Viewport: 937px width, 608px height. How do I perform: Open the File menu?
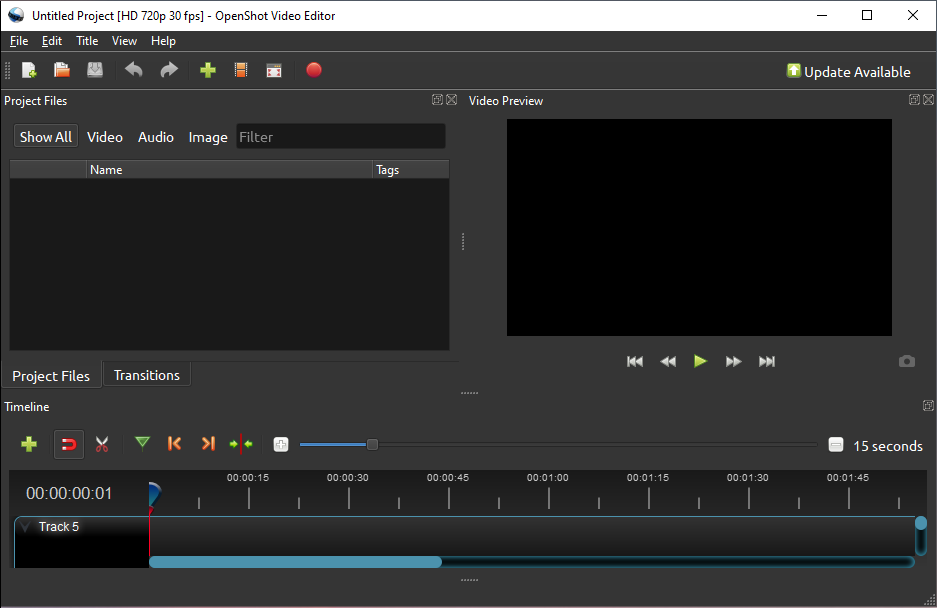[x=19, y=41]
